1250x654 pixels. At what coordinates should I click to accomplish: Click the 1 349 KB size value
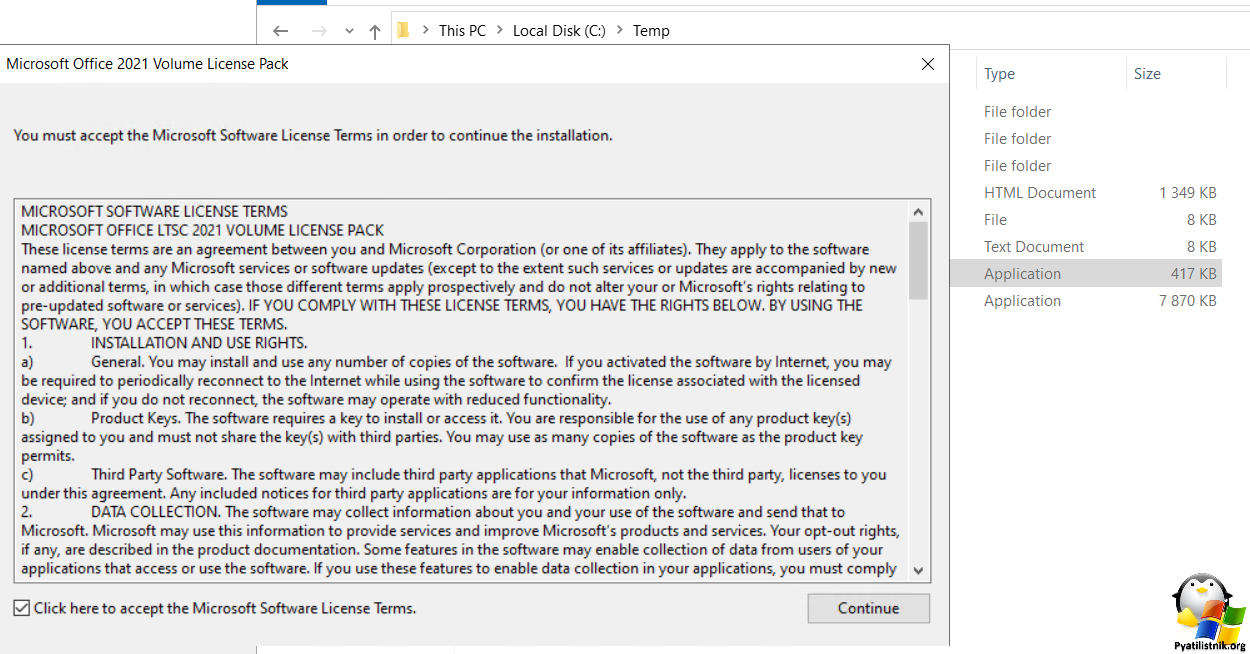pyautogui.click(x=1188, y=193)
